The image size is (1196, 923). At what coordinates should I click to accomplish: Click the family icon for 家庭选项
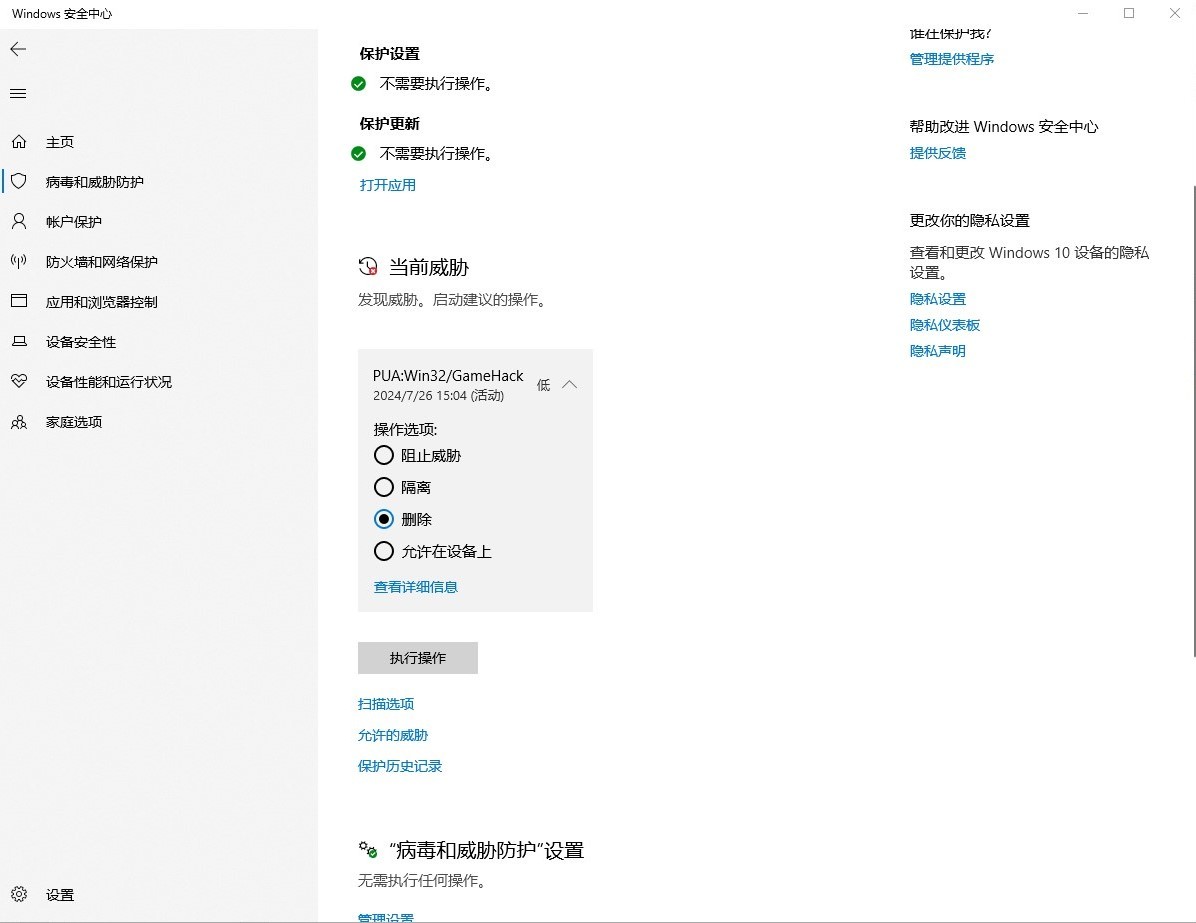[x=19, y=422]
